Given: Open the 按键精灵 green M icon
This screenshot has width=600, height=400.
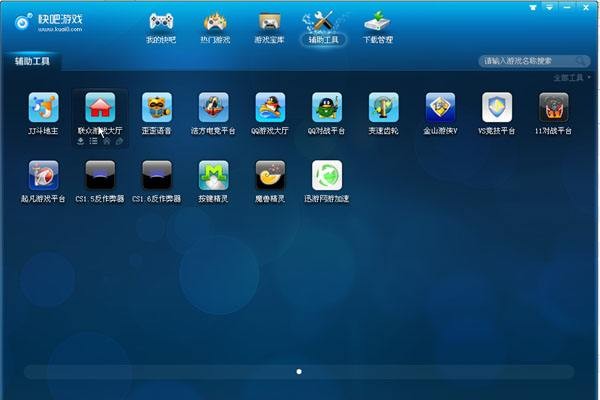Looking at the screenshot, I should 214,175.
